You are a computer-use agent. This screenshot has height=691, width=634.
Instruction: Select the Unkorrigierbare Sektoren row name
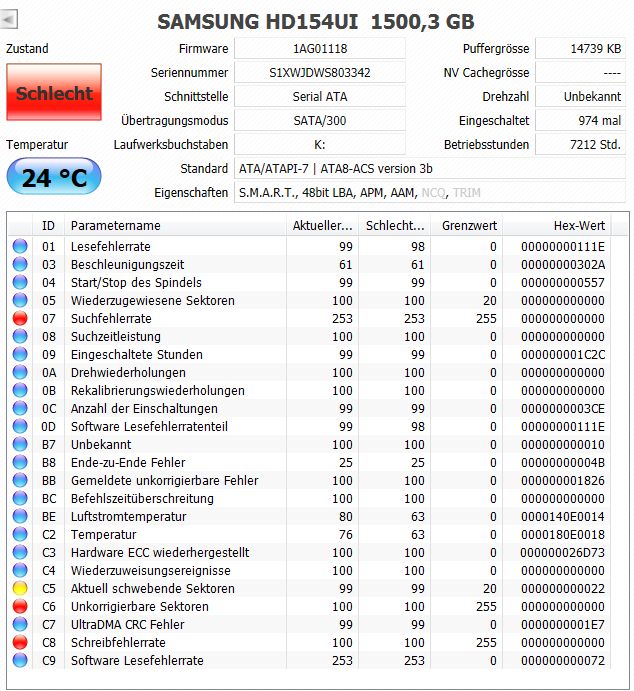(x=140, y=607)
